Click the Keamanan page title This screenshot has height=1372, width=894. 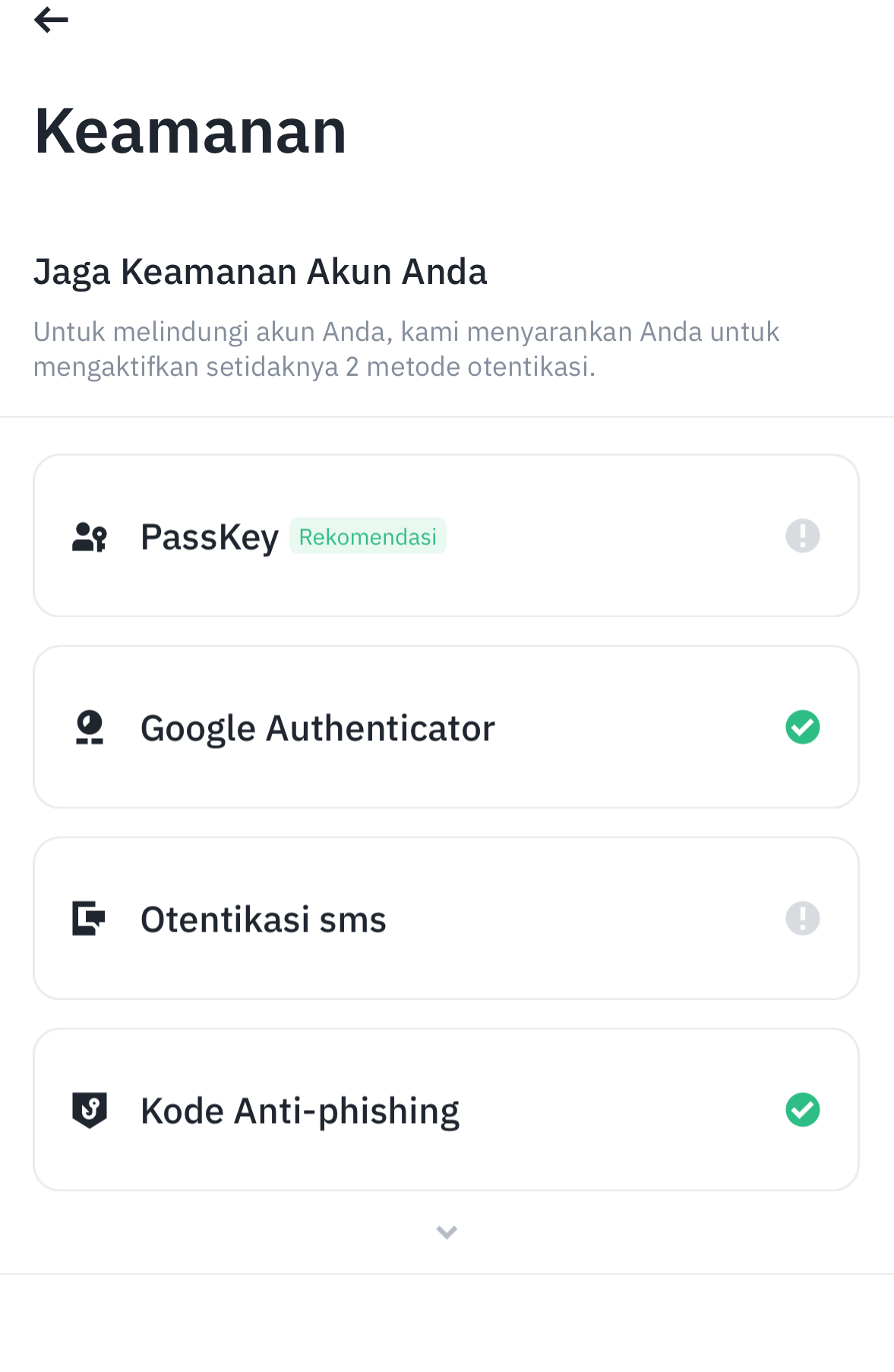[191, 131]
